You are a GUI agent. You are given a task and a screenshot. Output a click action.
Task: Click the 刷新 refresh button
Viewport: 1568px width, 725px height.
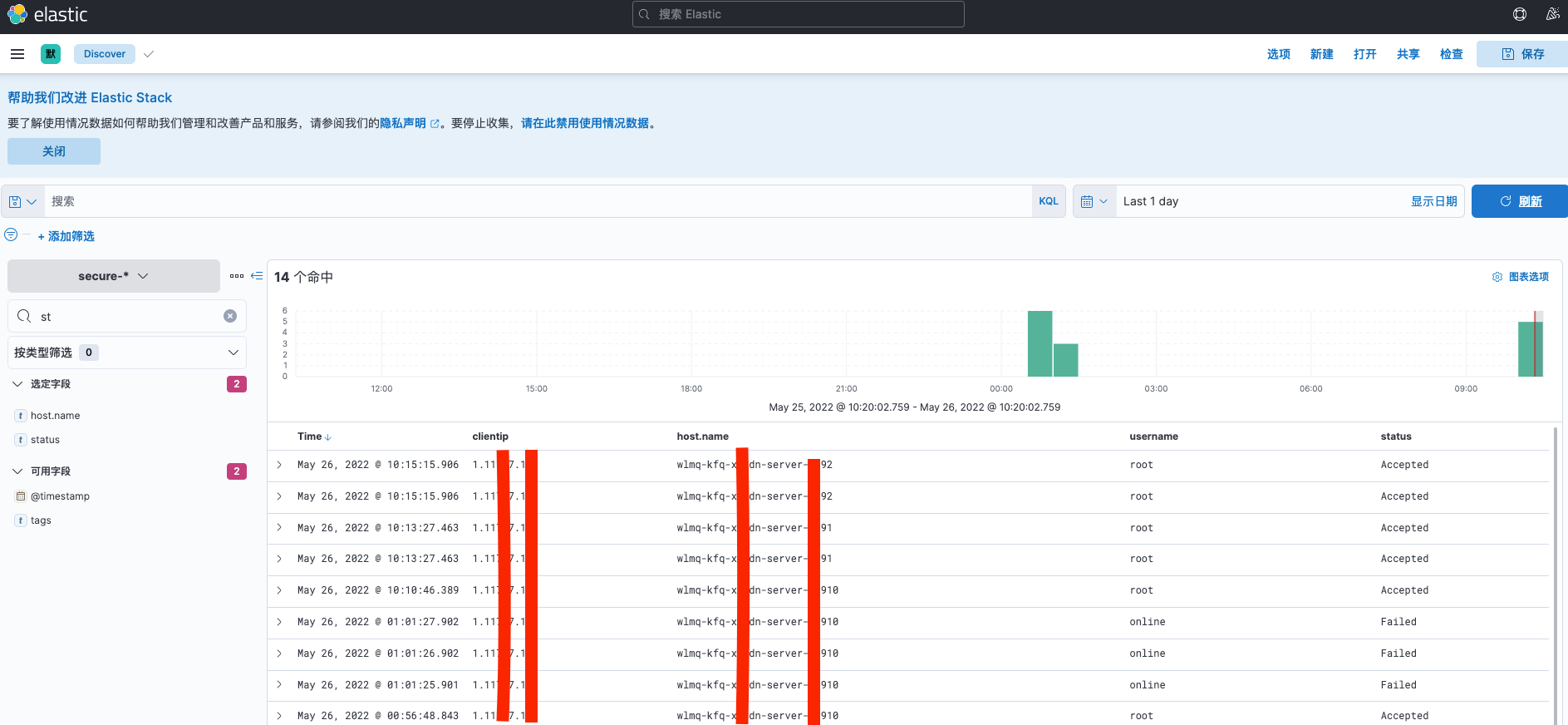coord(1520,201)
